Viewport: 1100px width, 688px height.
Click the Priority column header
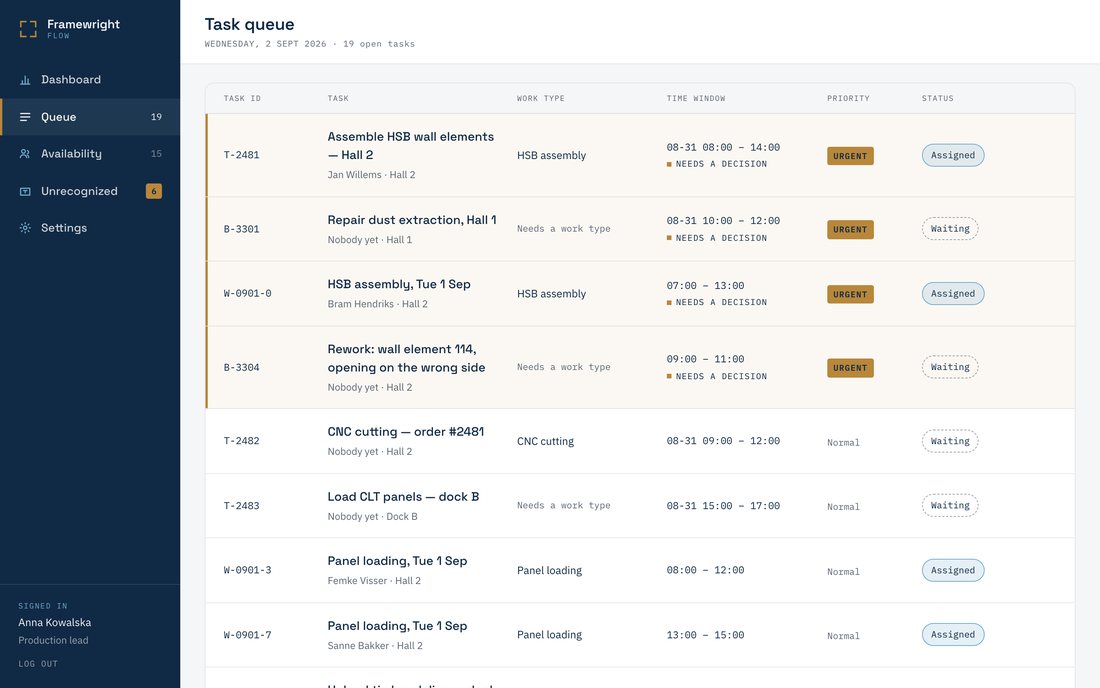[x=848, y=98]
